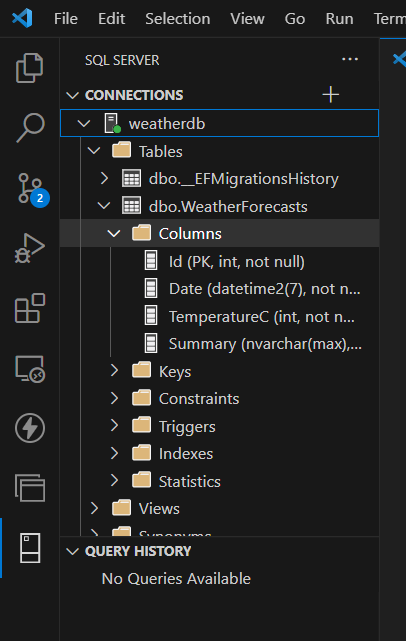Open Source Control with 2 changes

(32, 189)
